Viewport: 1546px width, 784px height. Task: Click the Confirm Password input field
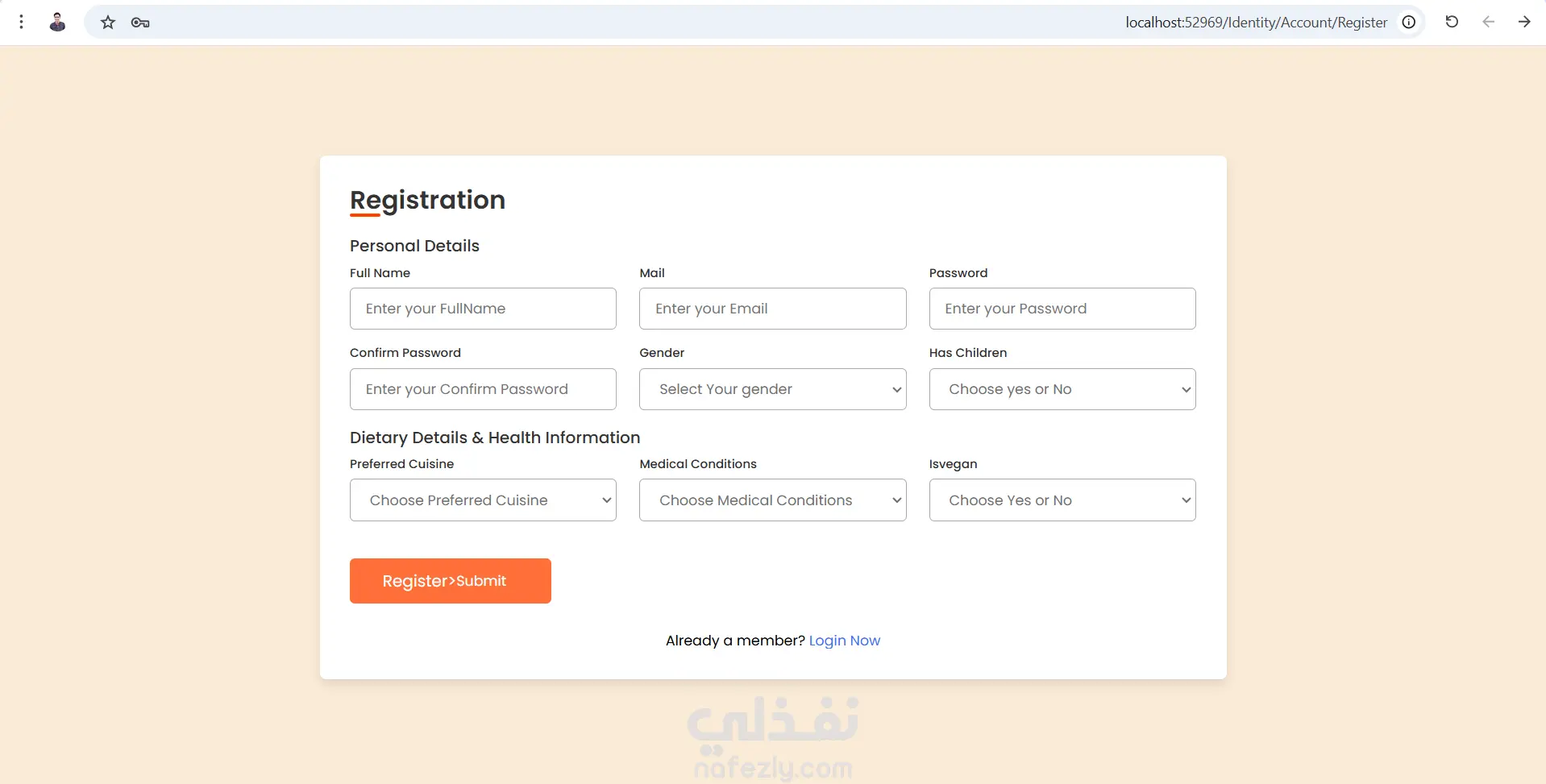[x=483, y=389]
